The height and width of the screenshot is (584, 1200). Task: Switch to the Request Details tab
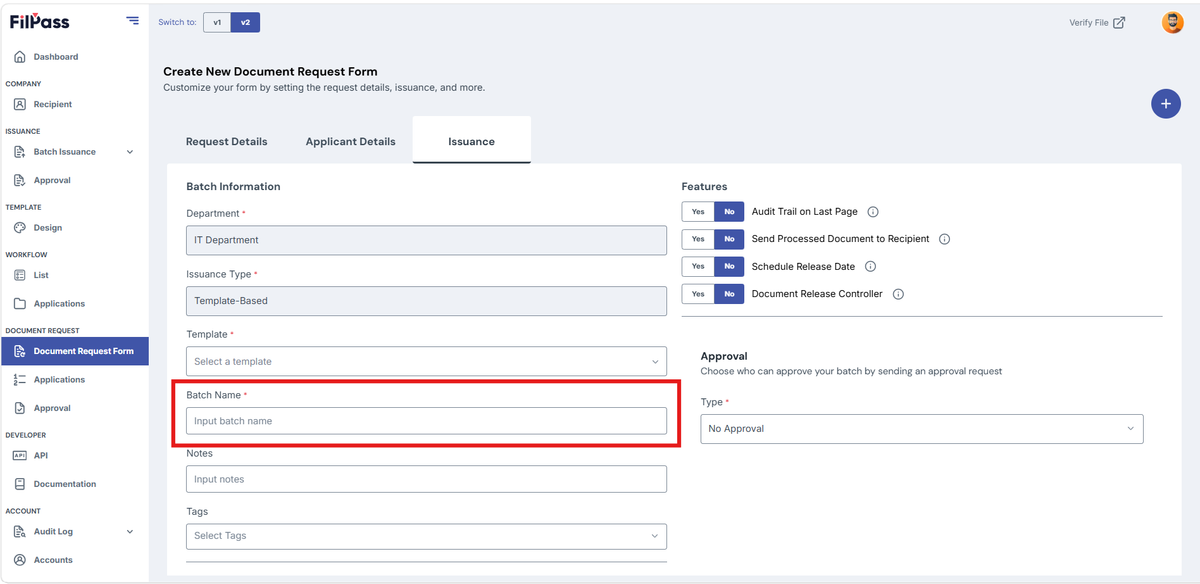[227, 142]
